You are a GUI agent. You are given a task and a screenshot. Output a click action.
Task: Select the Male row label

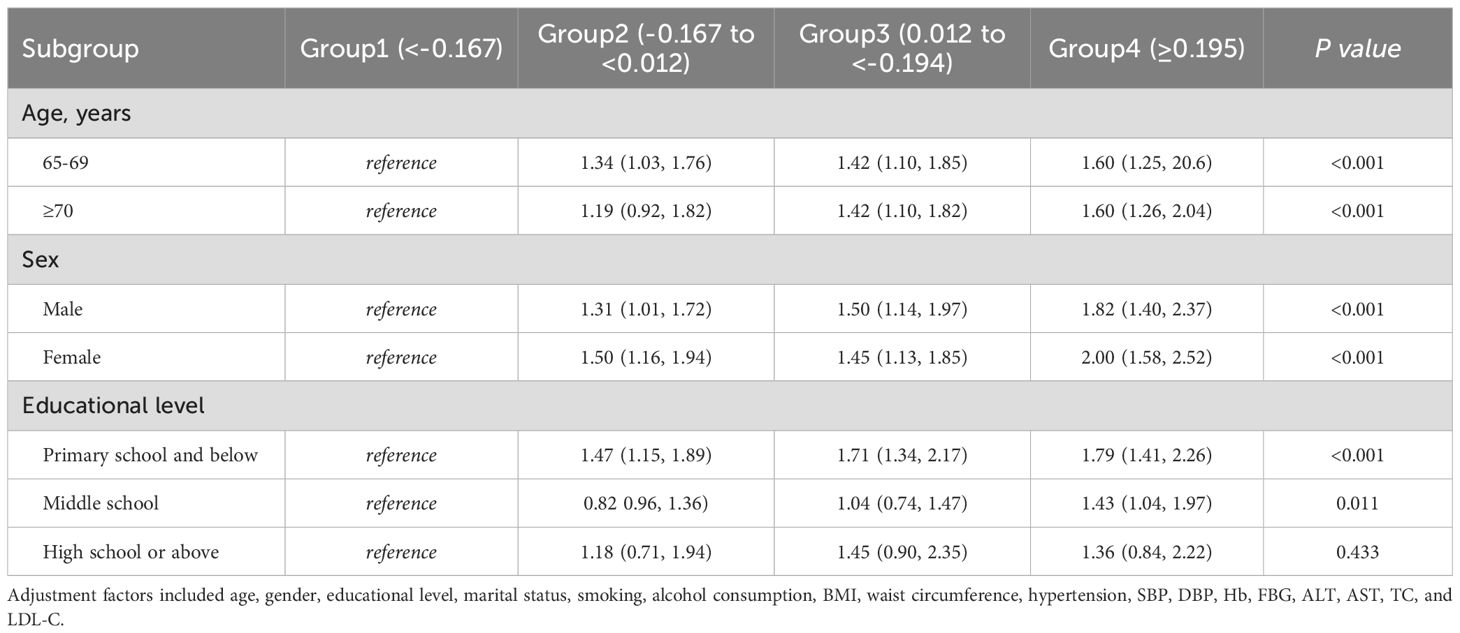pyautogui.click(x=62, y=309)
